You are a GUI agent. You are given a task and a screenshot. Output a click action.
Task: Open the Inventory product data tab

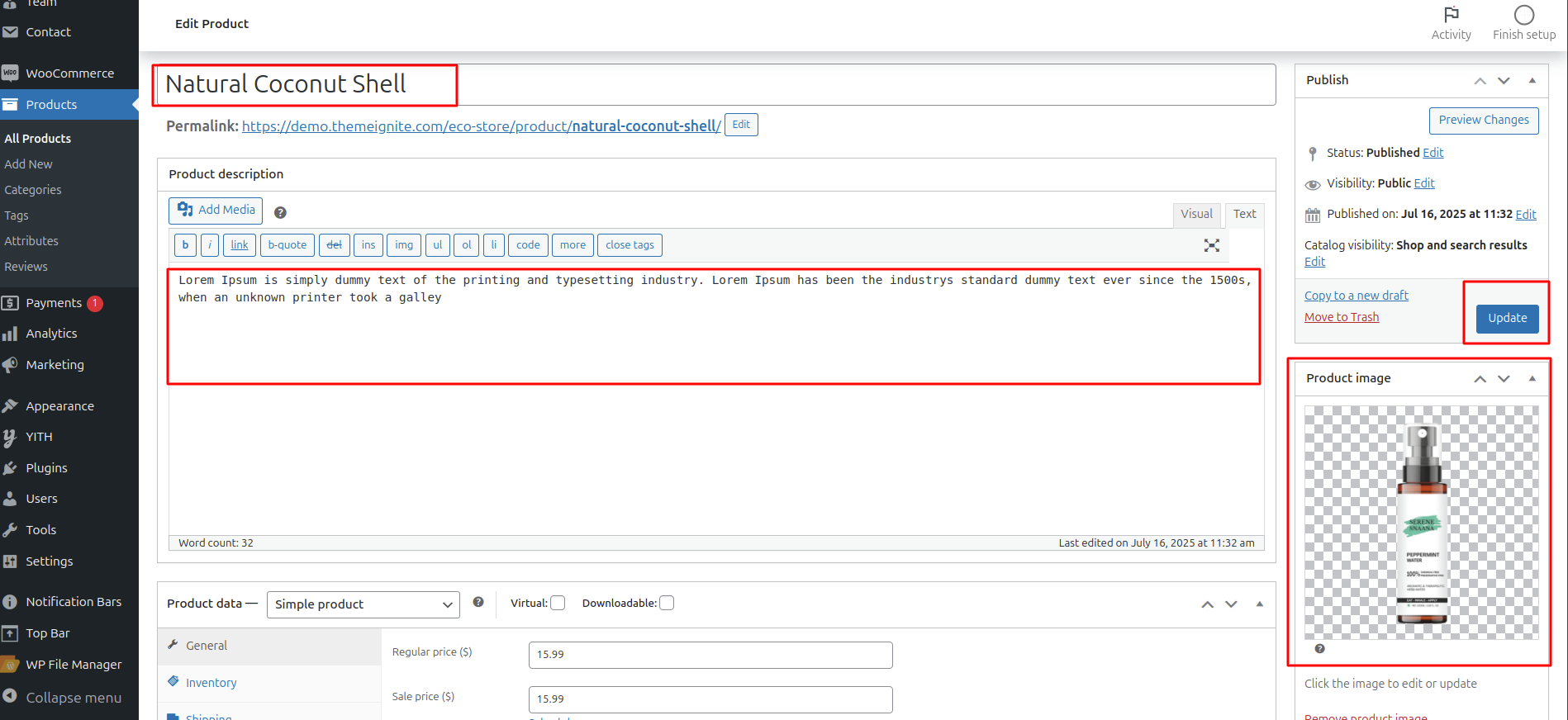(211, 683)
